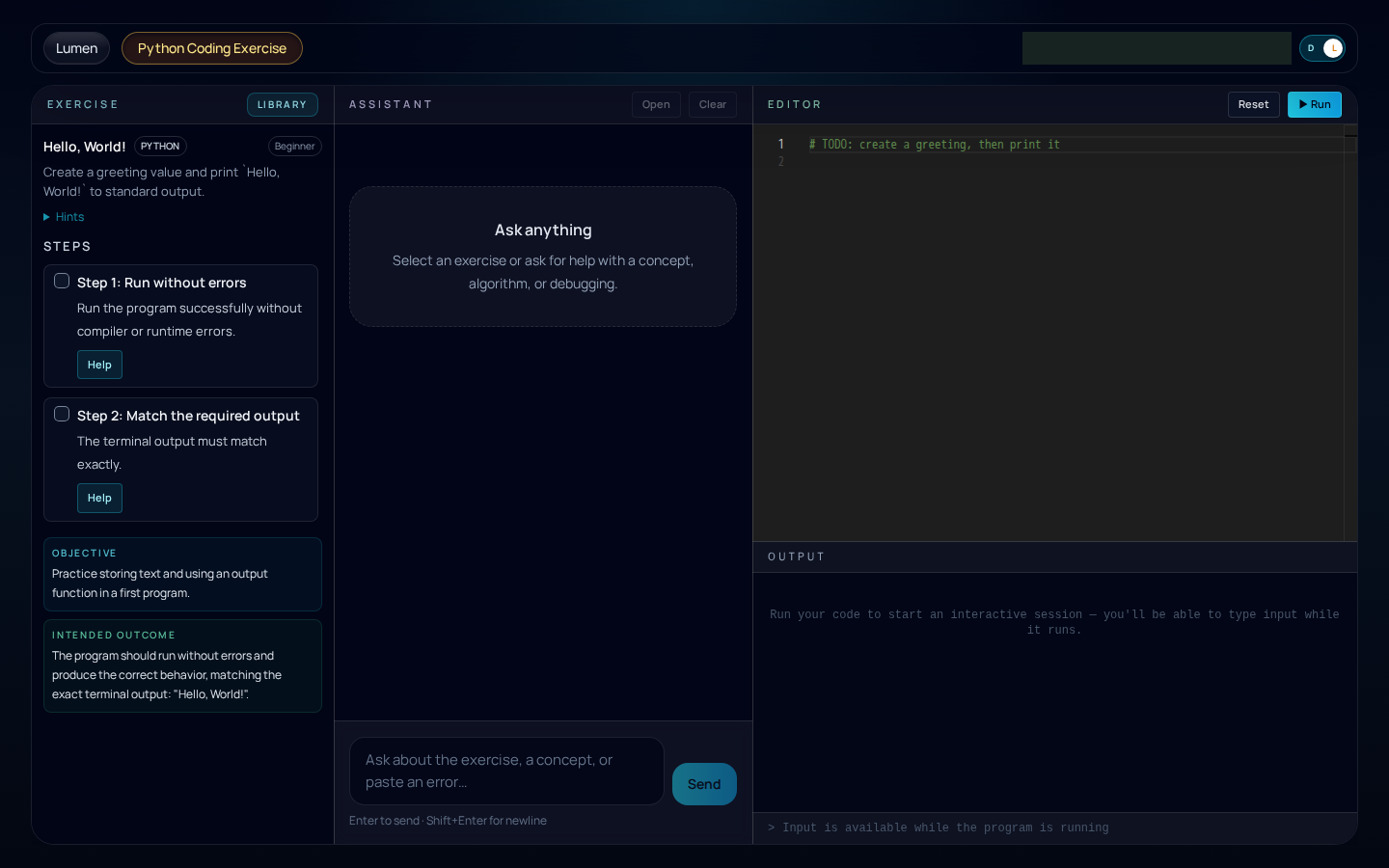Image resolution: width=1389 pixels, height=868 pixels.
Task: Open the Library from the Exercise panel
Action: [x=282, y=104]
